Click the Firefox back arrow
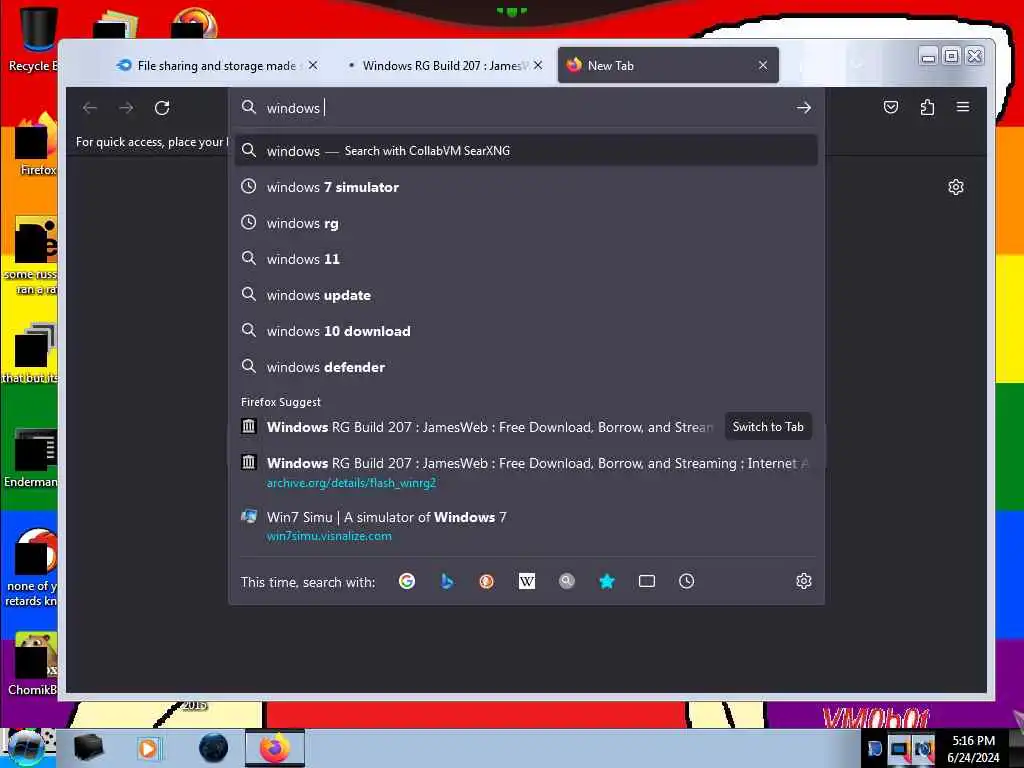The height and width of the screenshot is (768, 1024). click(x=90, y=108)
